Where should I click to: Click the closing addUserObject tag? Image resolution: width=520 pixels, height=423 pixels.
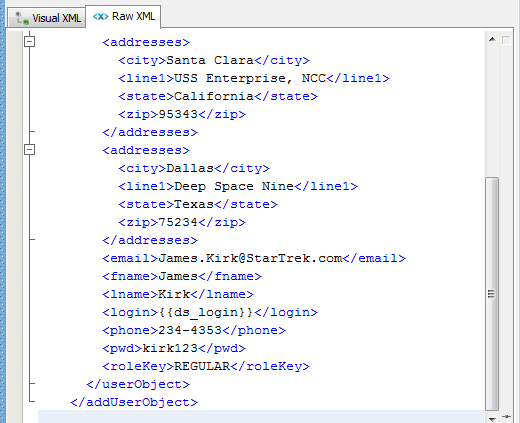(134, 402)
